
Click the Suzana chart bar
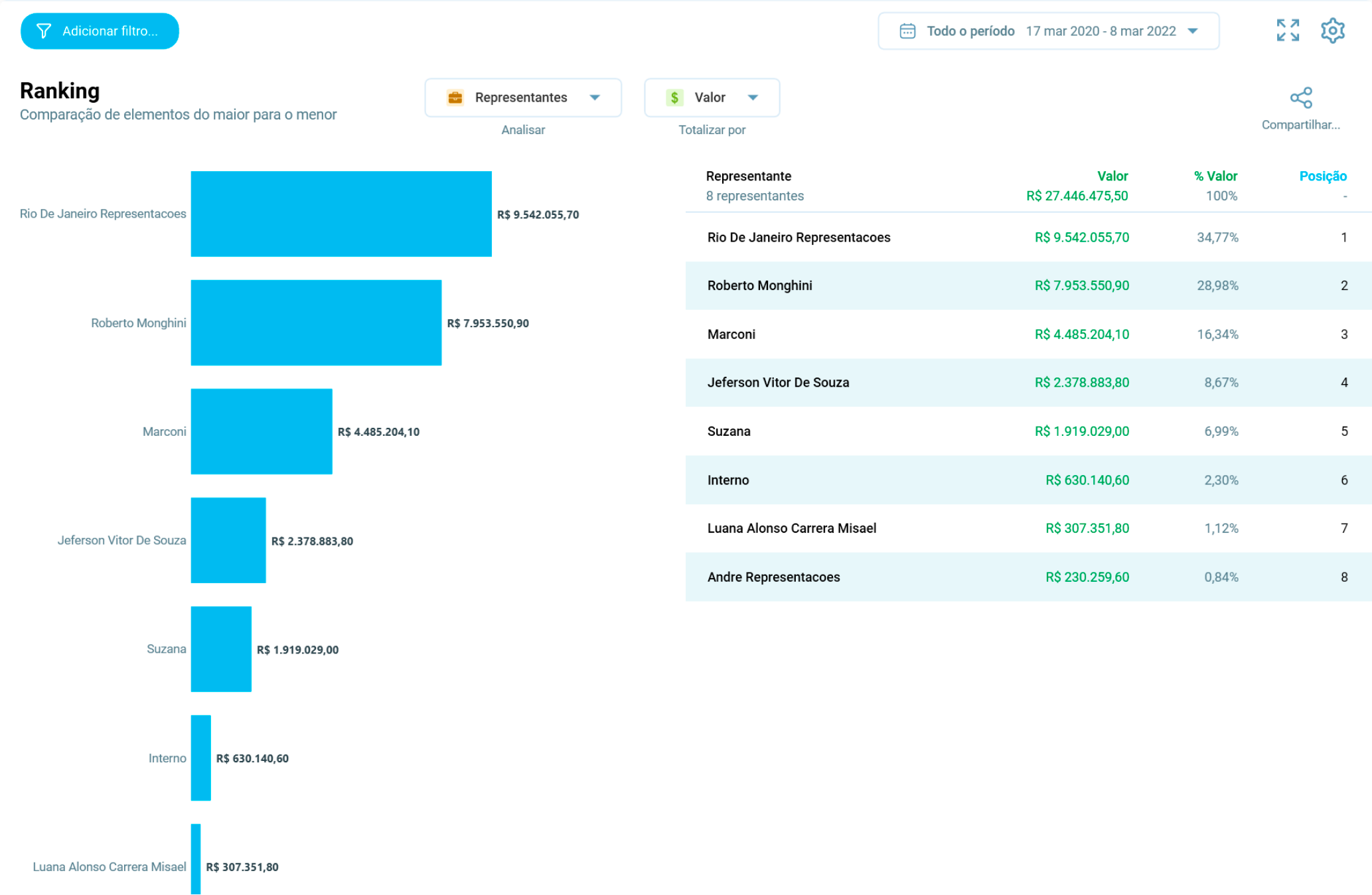pos(221,650)
